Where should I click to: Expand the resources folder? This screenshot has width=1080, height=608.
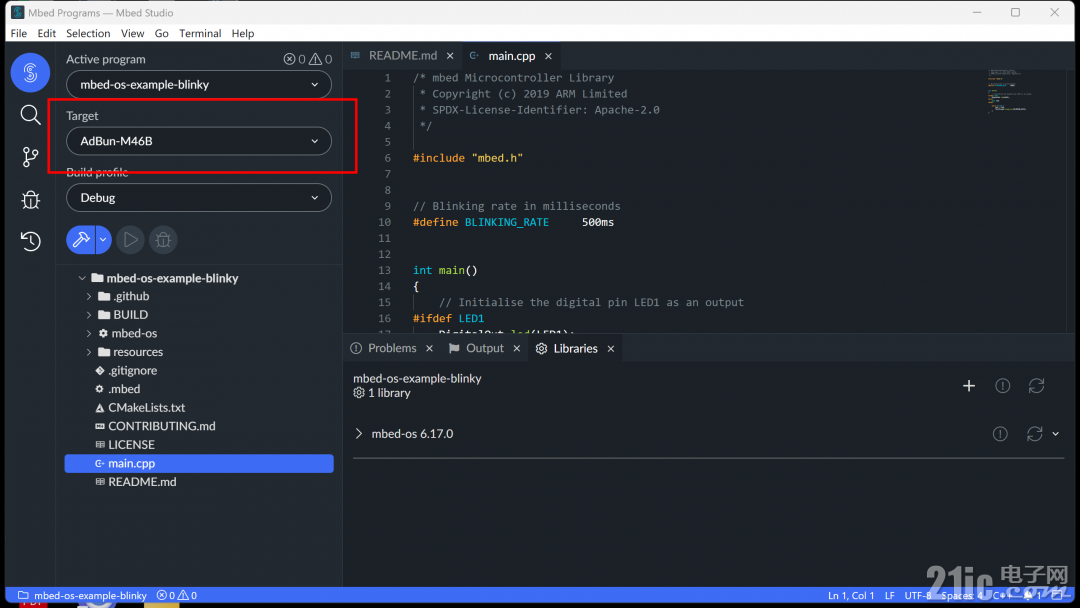point(89,352)
